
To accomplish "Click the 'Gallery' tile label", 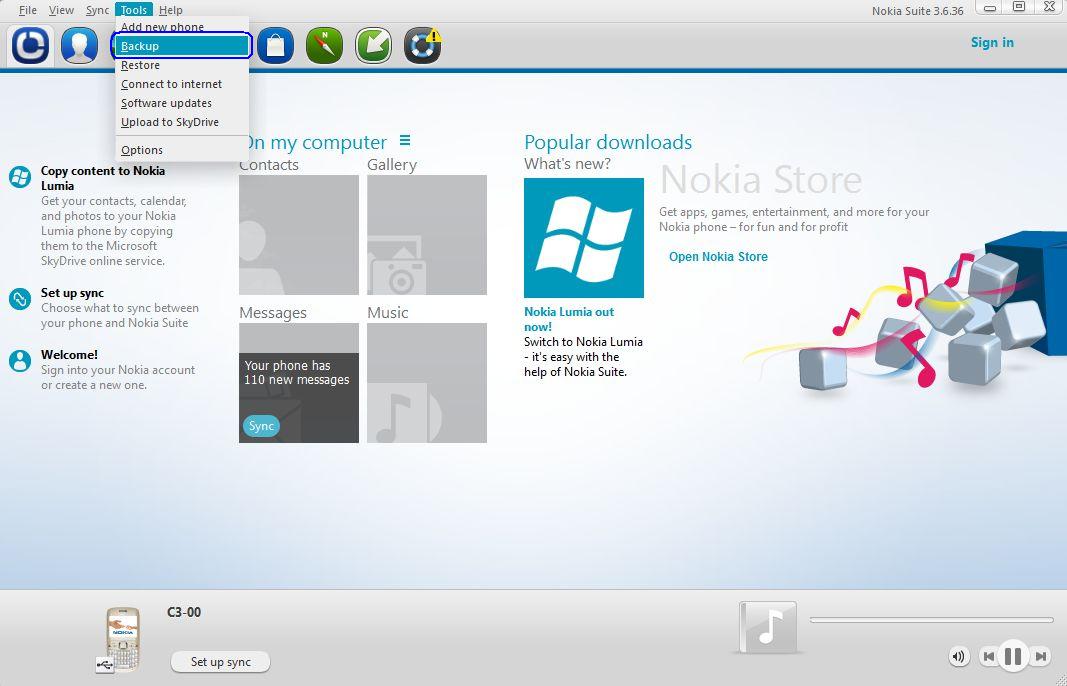I will (392, 165).
